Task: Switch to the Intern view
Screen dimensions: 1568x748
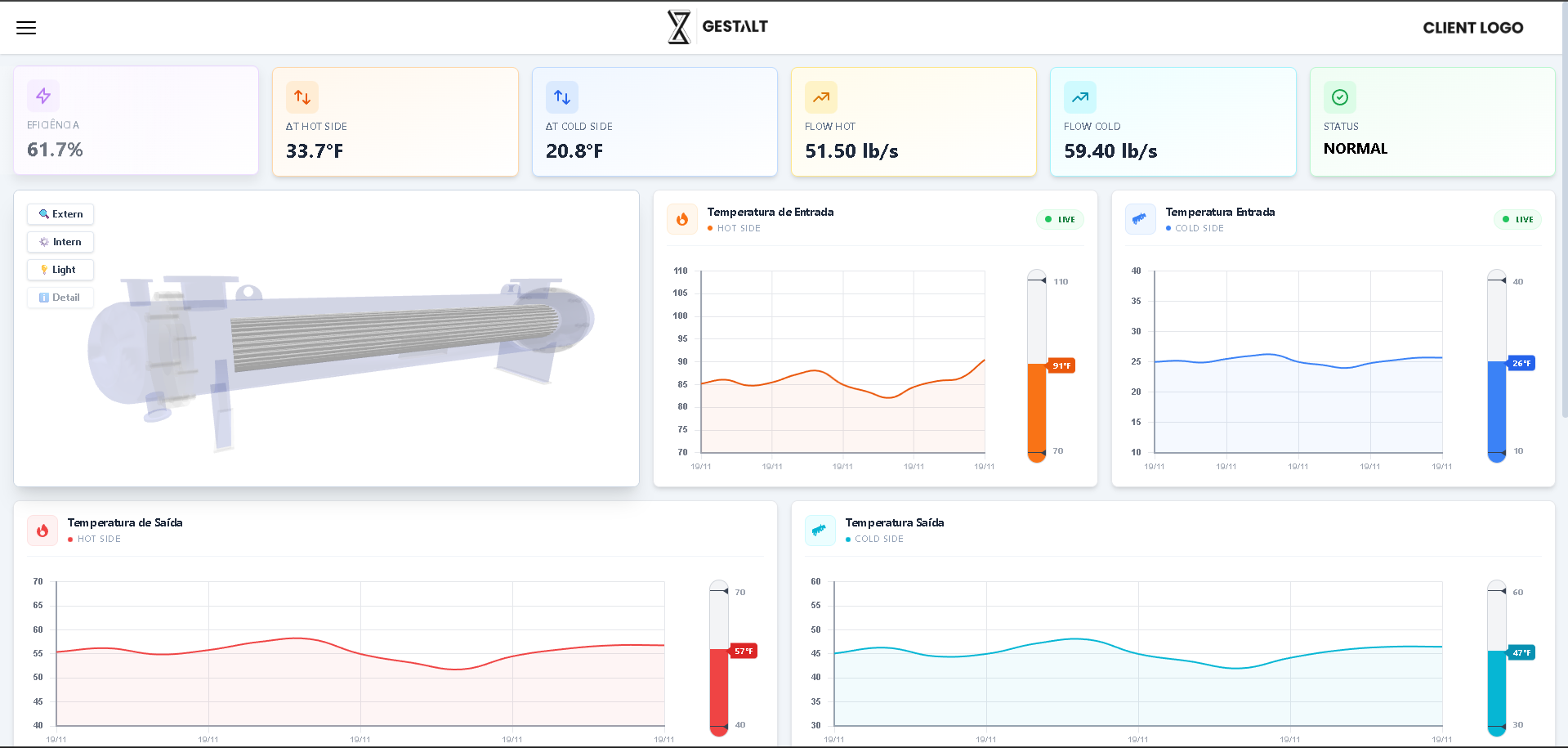Action: 60,242
